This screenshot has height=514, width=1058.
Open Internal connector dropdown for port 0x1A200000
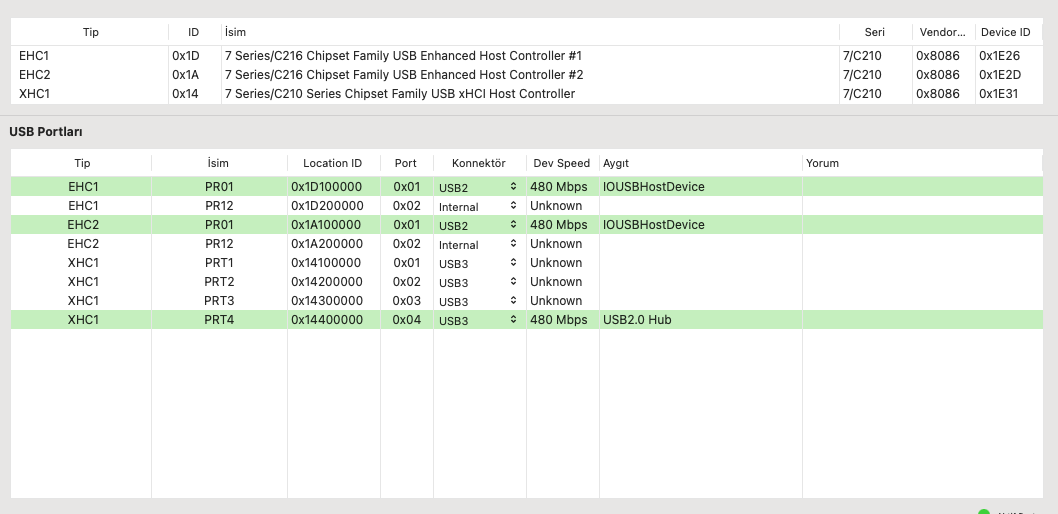point(478,244)
